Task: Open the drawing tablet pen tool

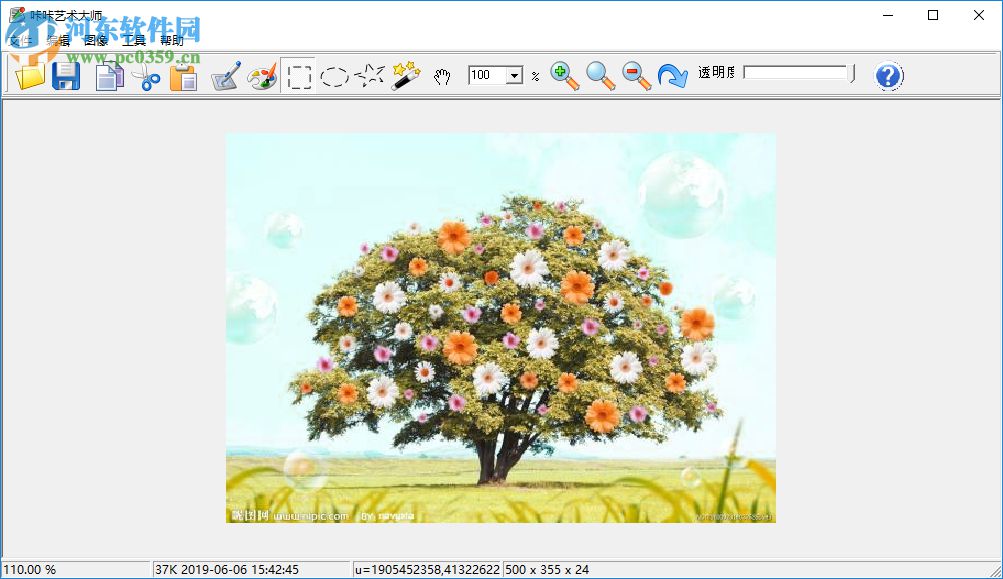Action: (225, 75)
